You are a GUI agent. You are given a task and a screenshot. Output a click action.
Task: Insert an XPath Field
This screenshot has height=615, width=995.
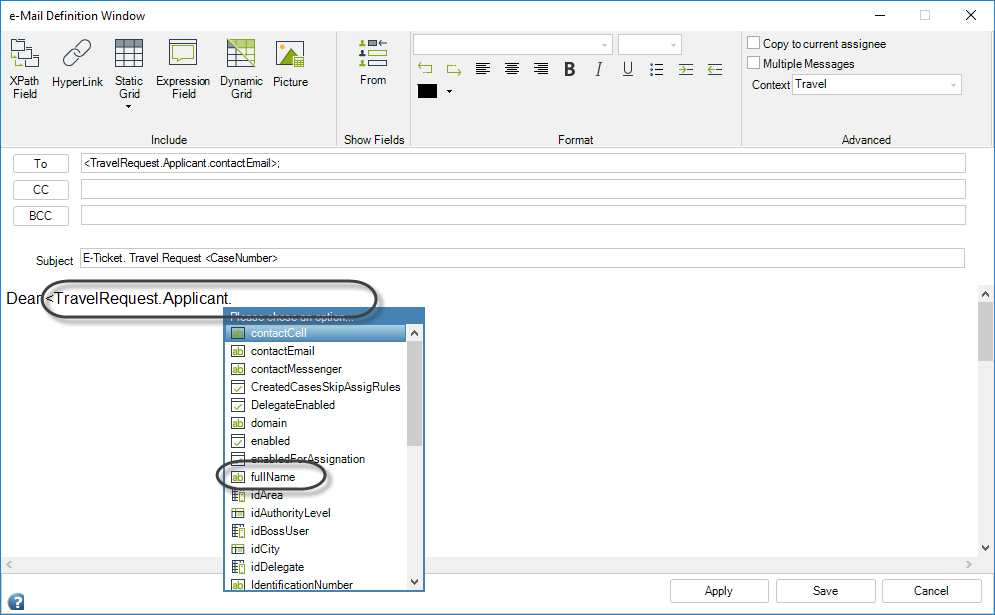pyautogui.click(x=25, y=69)
